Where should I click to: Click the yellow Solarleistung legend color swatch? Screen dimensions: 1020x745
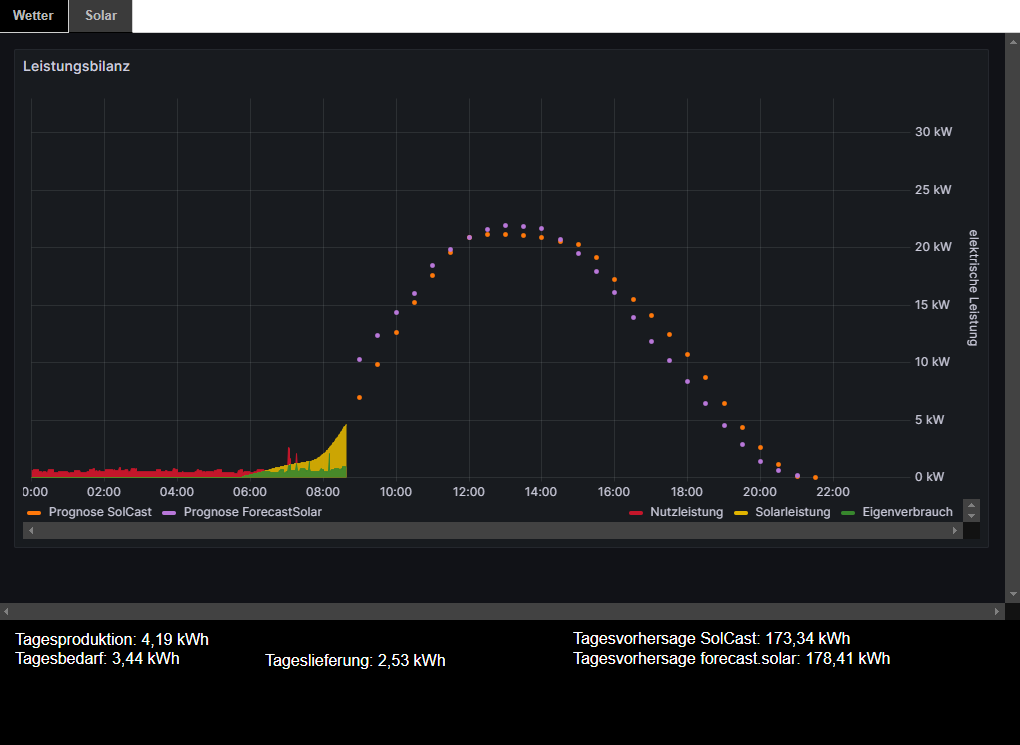(740, 513)
